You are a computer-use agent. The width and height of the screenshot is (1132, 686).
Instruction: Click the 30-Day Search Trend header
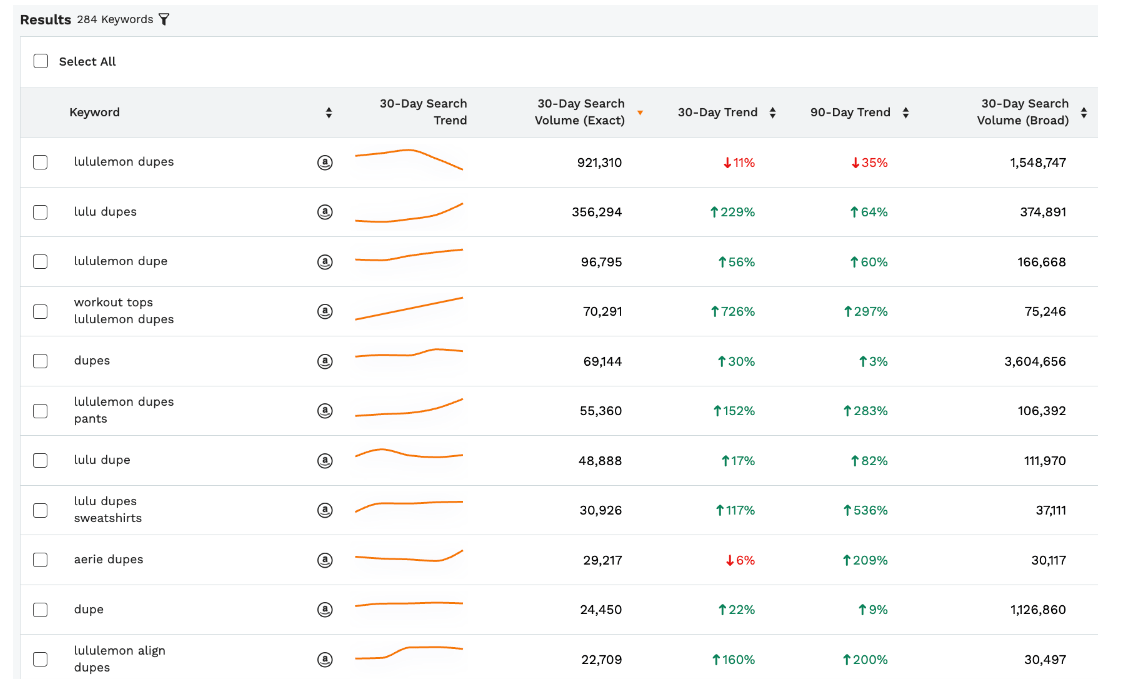pyautogui.click(x=423, y=112)
